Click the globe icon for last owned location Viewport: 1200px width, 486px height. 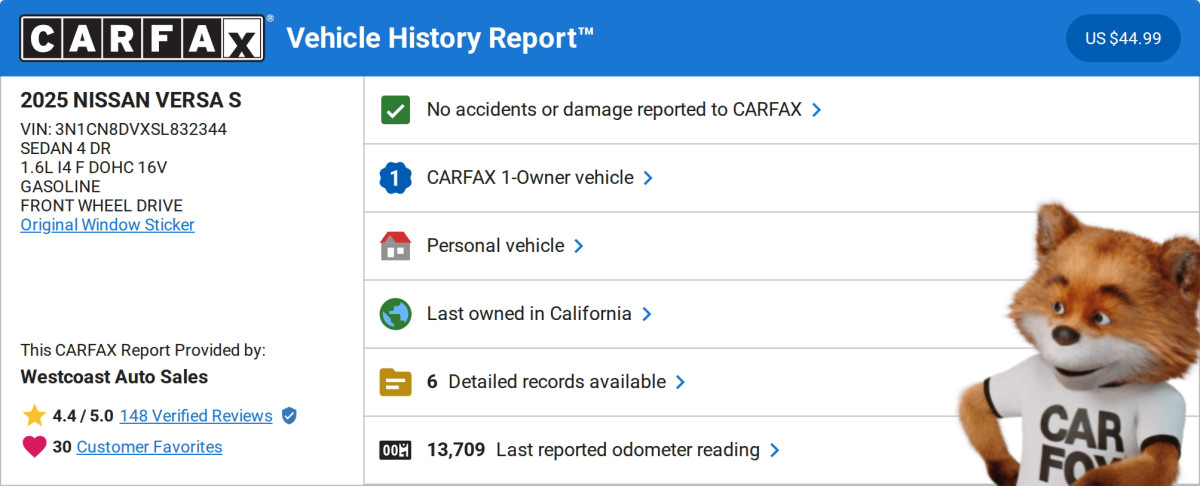pyautogui.click(x=396, y=314)
